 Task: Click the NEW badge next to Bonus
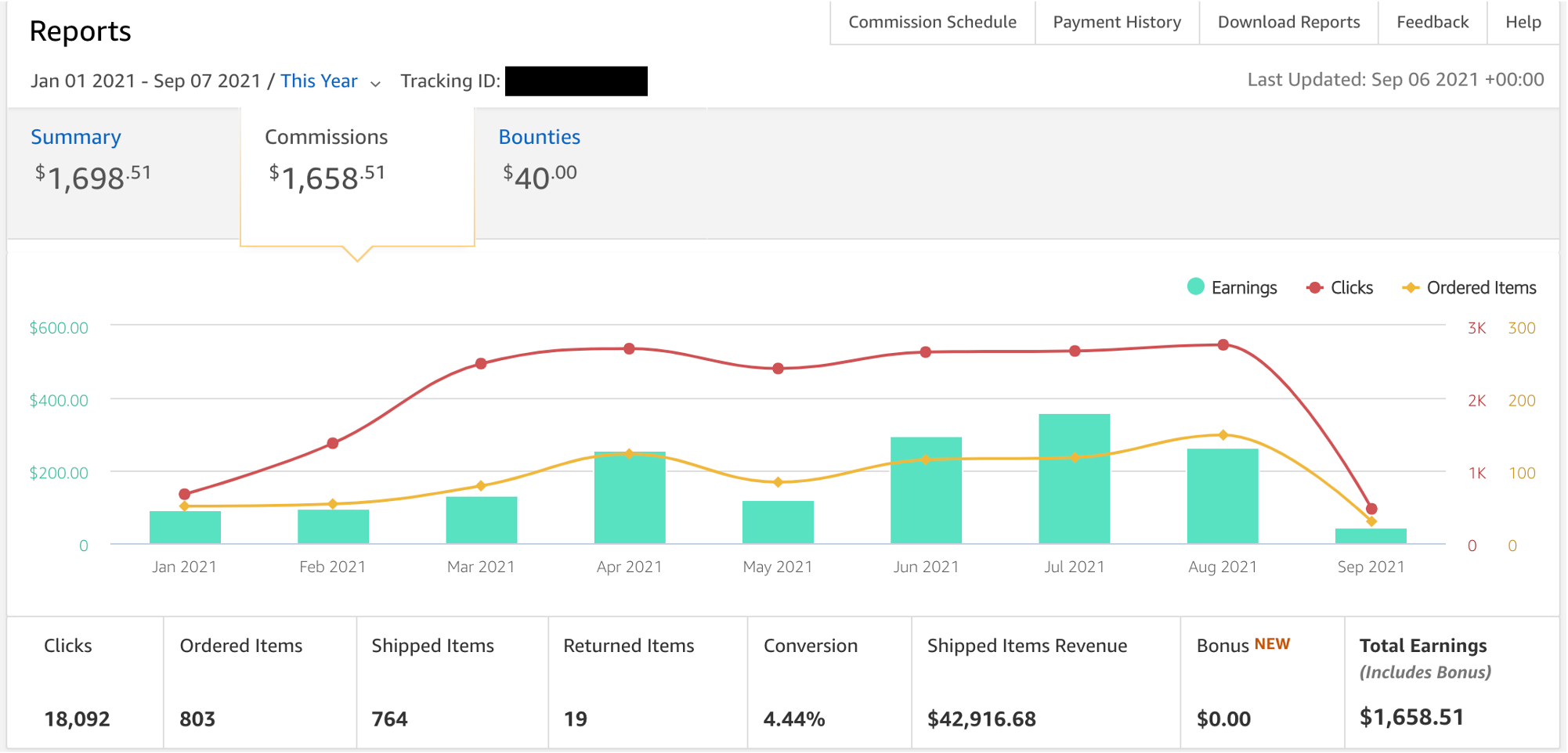click(x=1272, y=643)
